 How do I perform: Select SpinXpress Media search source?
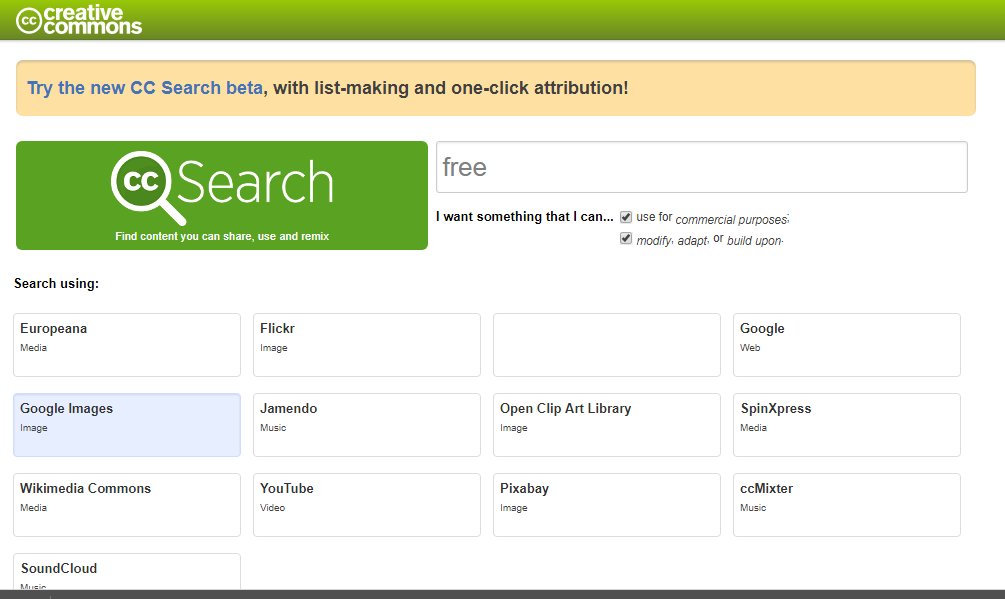[x=847, y=425]
